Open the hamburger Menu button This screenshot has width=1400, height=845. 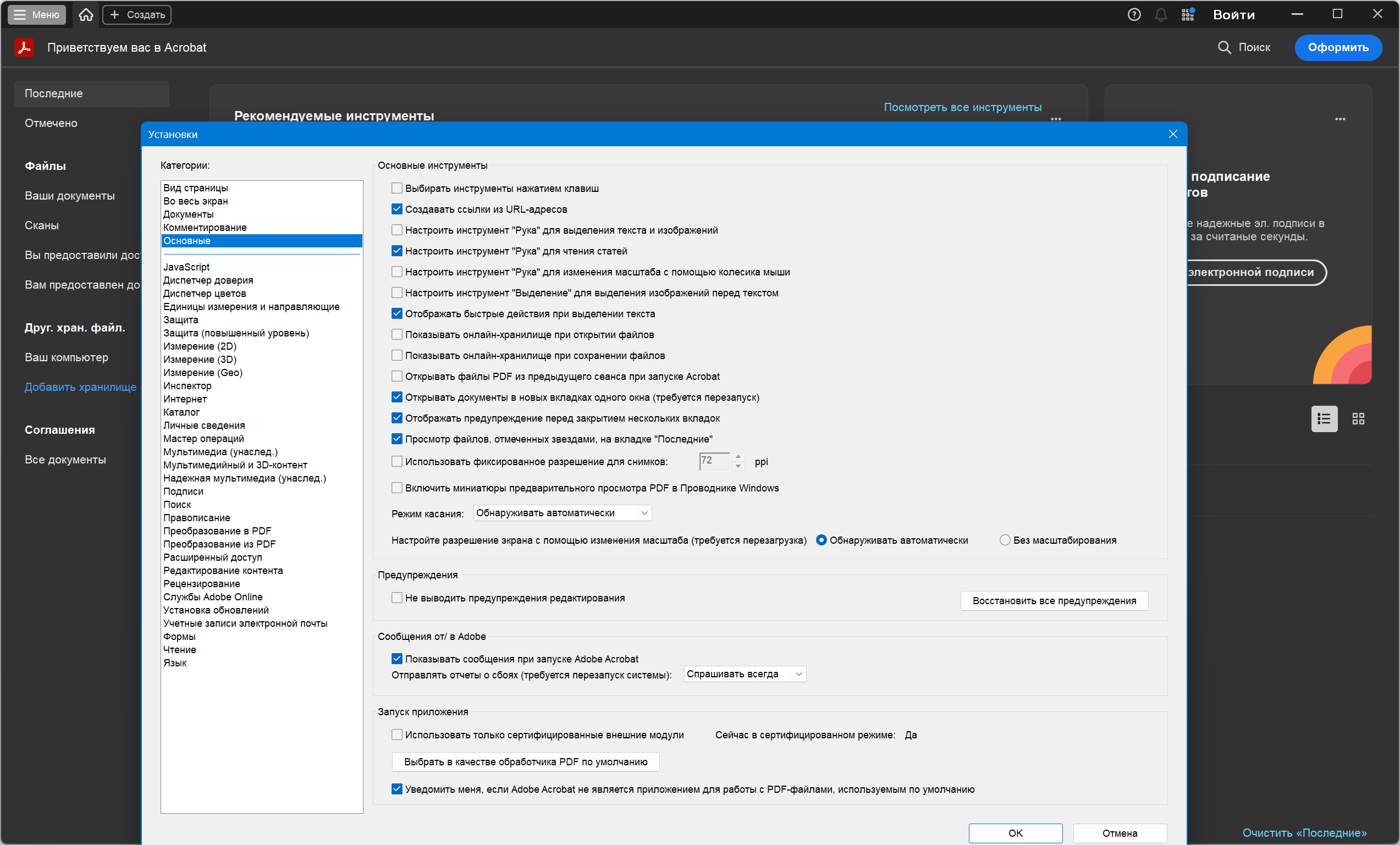36,15
